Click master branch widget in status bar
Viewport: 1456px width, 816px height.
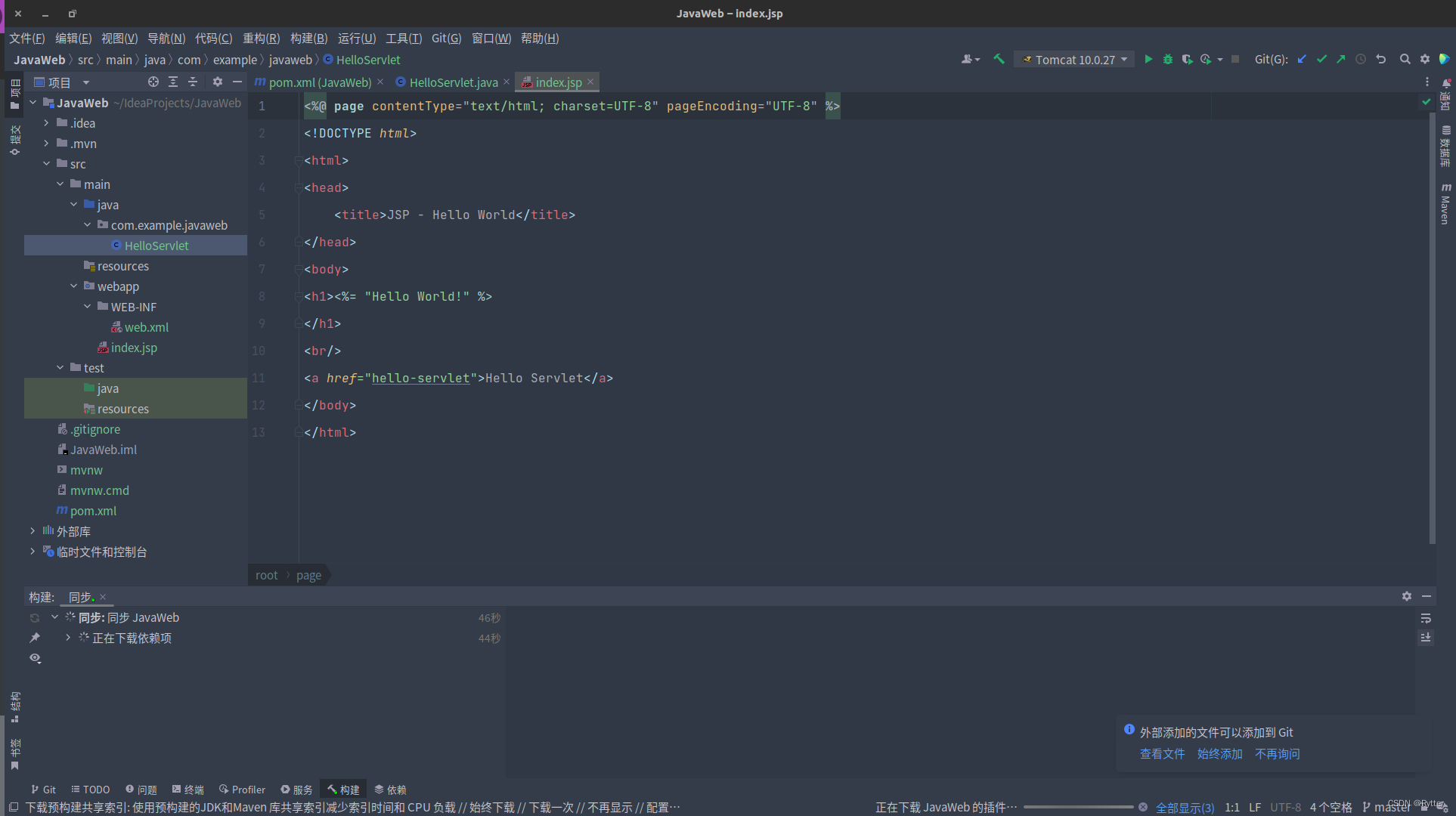pos(1386,808)
